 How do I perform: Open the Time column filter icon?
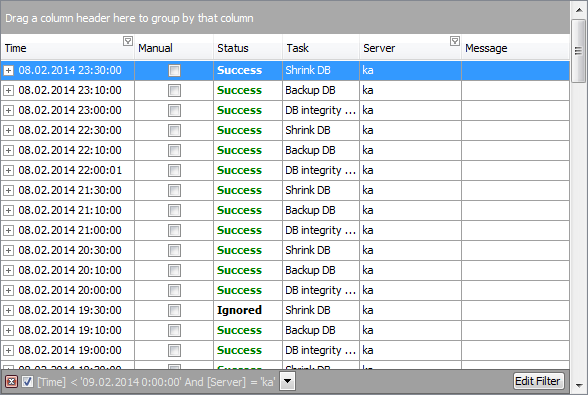click(128, 41)
